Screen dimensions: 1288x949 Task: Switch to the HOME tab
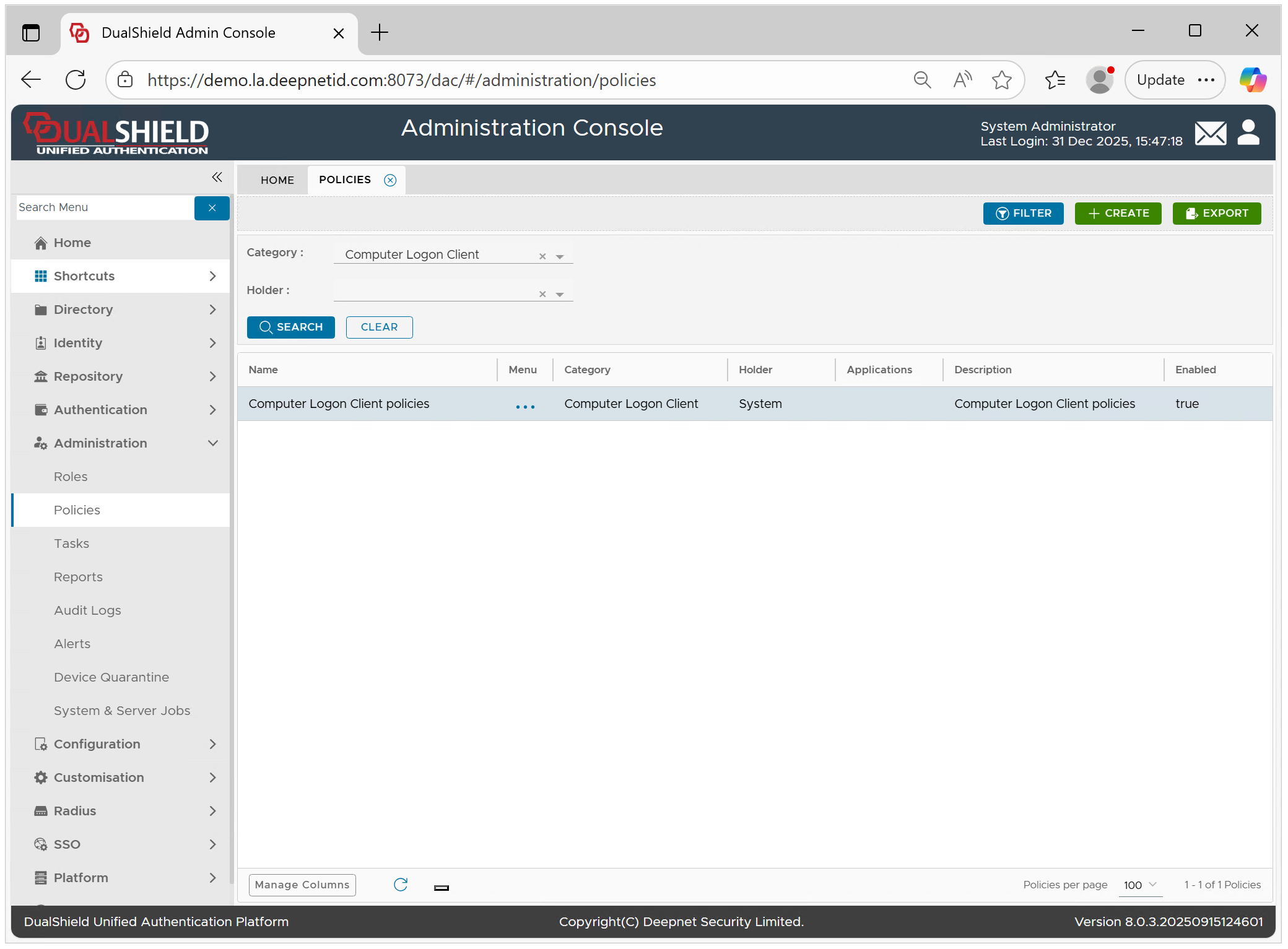coord(277,180)
